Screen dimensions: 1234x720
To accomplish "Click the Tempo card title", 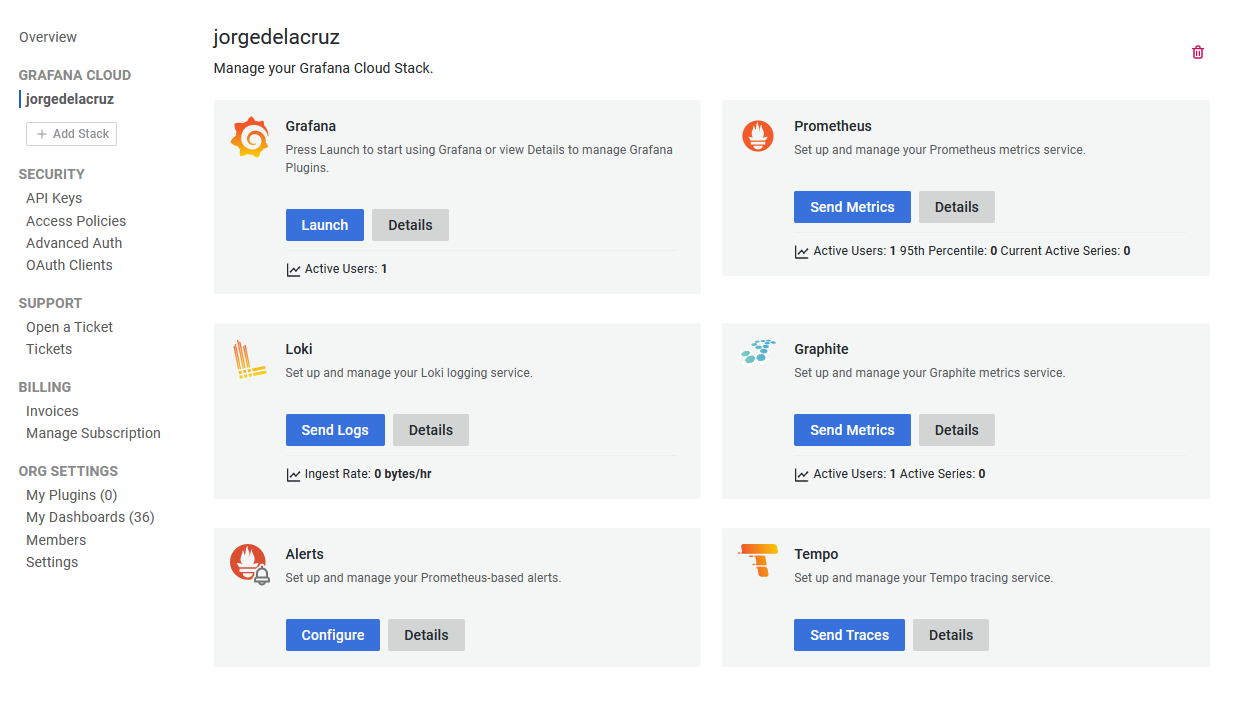I will tap(816, 554).
